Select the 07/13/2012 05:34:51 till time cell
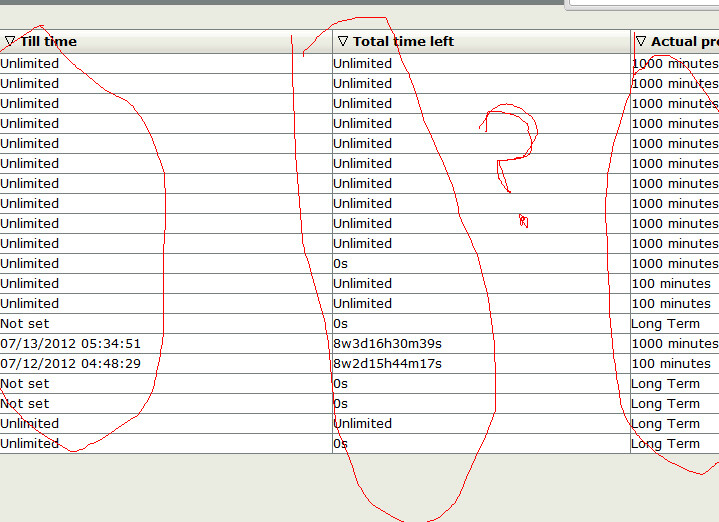The width and height of the screenshot is (719, 522). point(166,344)
